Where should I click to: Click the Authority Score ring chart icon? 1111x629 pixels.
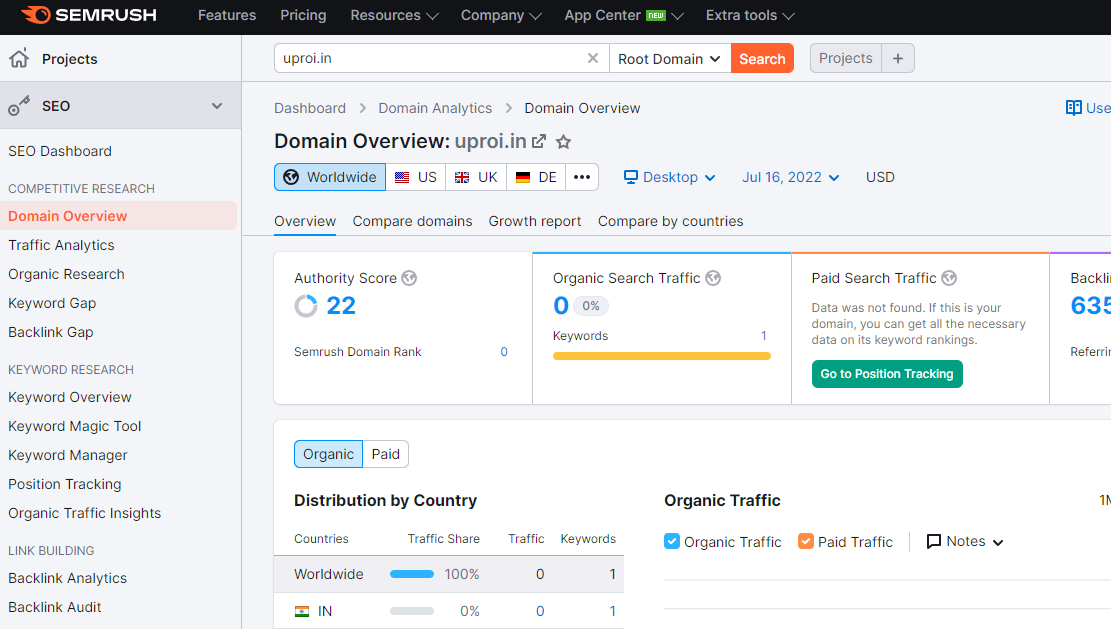pos(306,306)
